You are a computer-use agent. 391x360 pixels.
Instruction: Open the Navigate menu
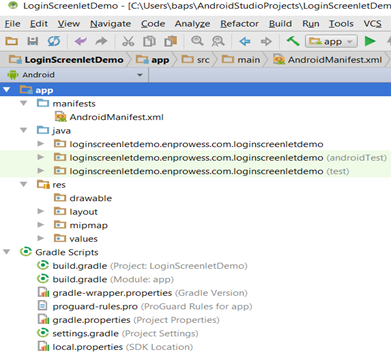point(110,24)
